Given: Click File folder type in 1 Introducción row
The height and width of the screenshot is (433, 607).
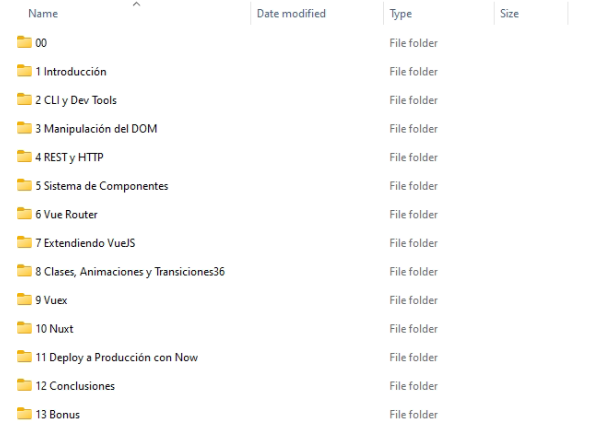Looking at the screenshot, I should (413, 72).
